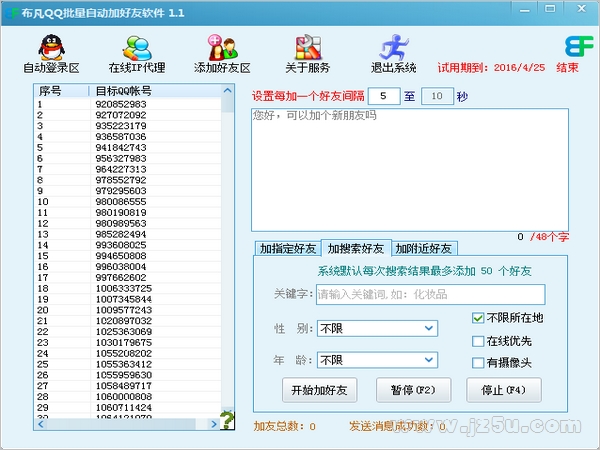The image size is (600, 450).
Task: Select row 21 with 1020897032
Action: pos(128,321)
